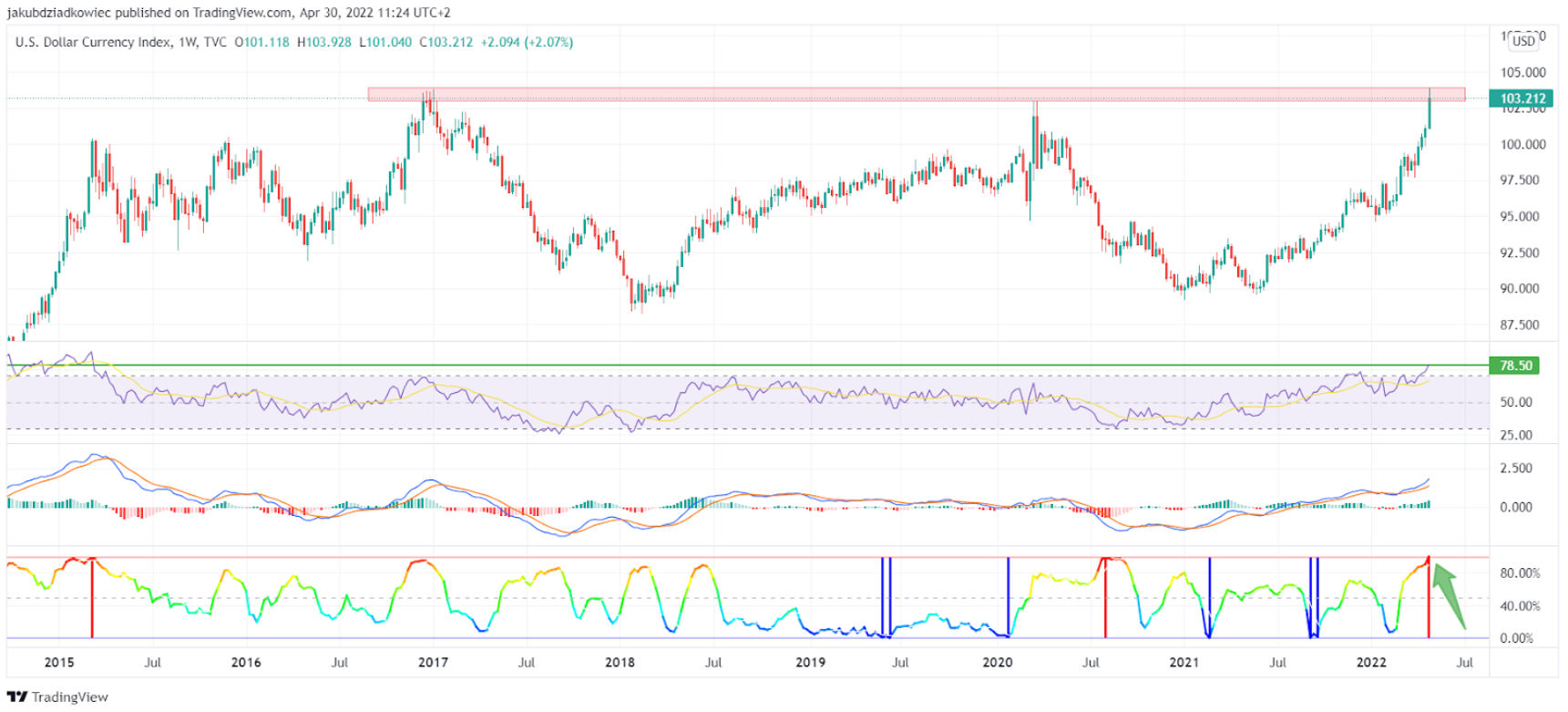The image size is (1568, 712).
Task: Click the 2020 year label on time axis
Action: (997, 663)
